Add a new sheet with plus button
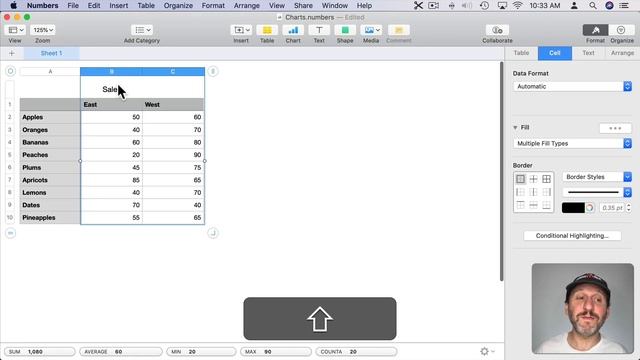The width and height of the screenshot is (640, 360). [11, 53]
